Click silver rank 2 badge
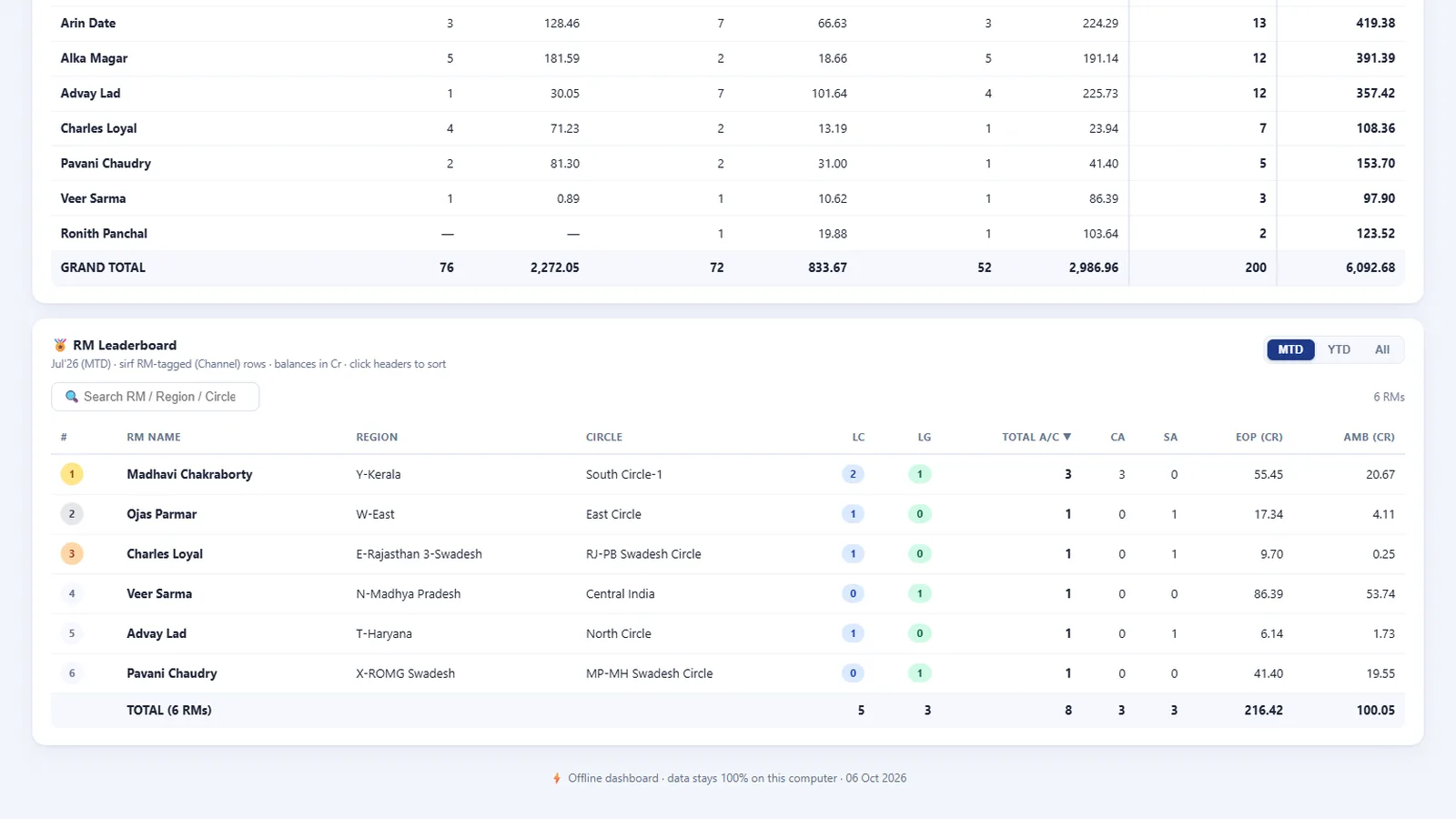 (x=72, y=514)
